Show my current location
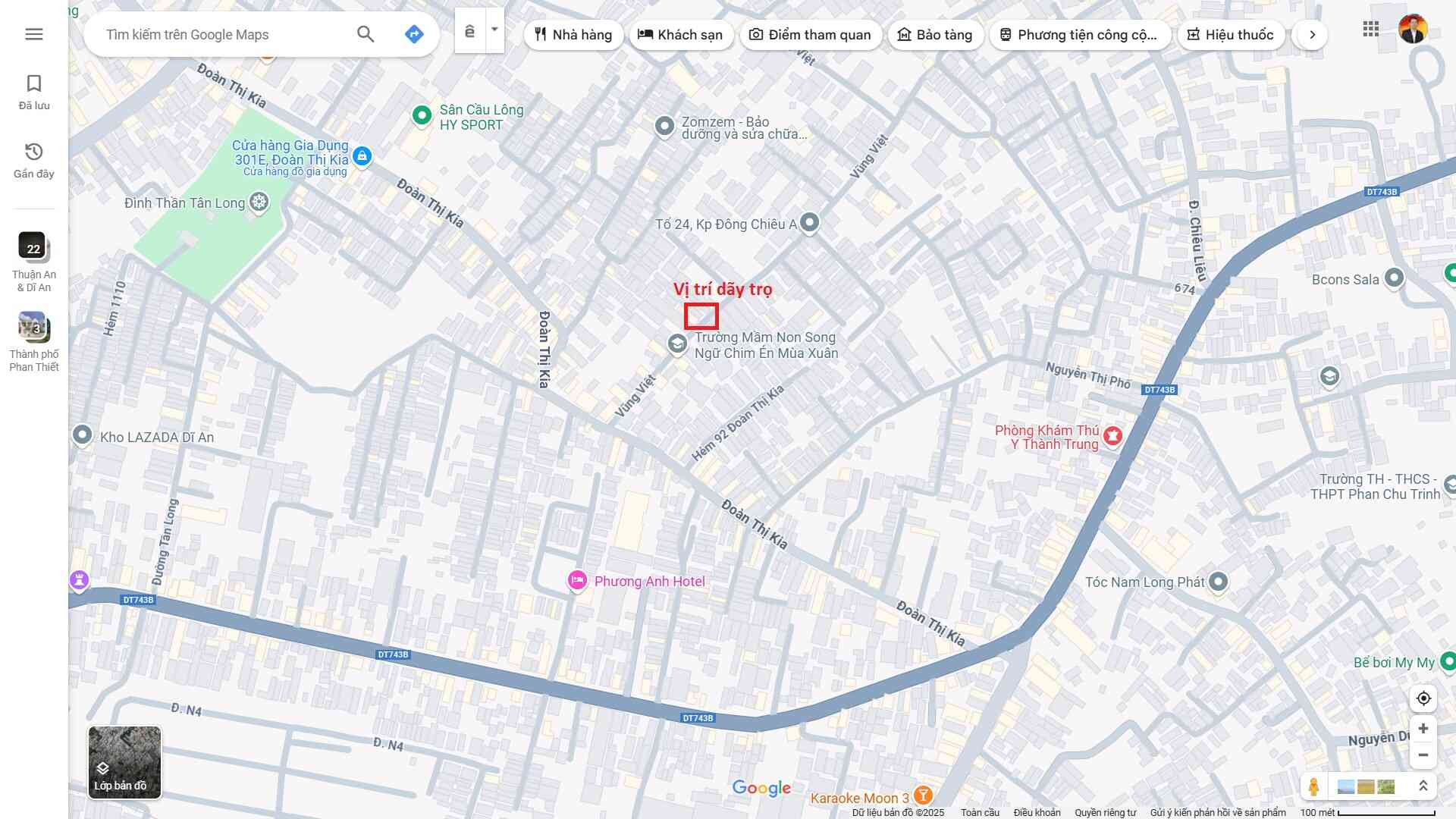Screen dimensions: 1456x819 click(x=1423, y=698)
